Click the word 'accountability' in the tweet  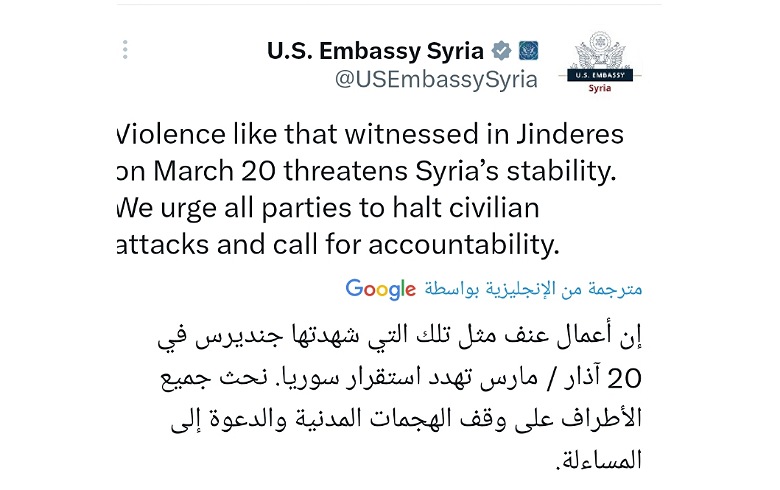[x=484, y=243]
